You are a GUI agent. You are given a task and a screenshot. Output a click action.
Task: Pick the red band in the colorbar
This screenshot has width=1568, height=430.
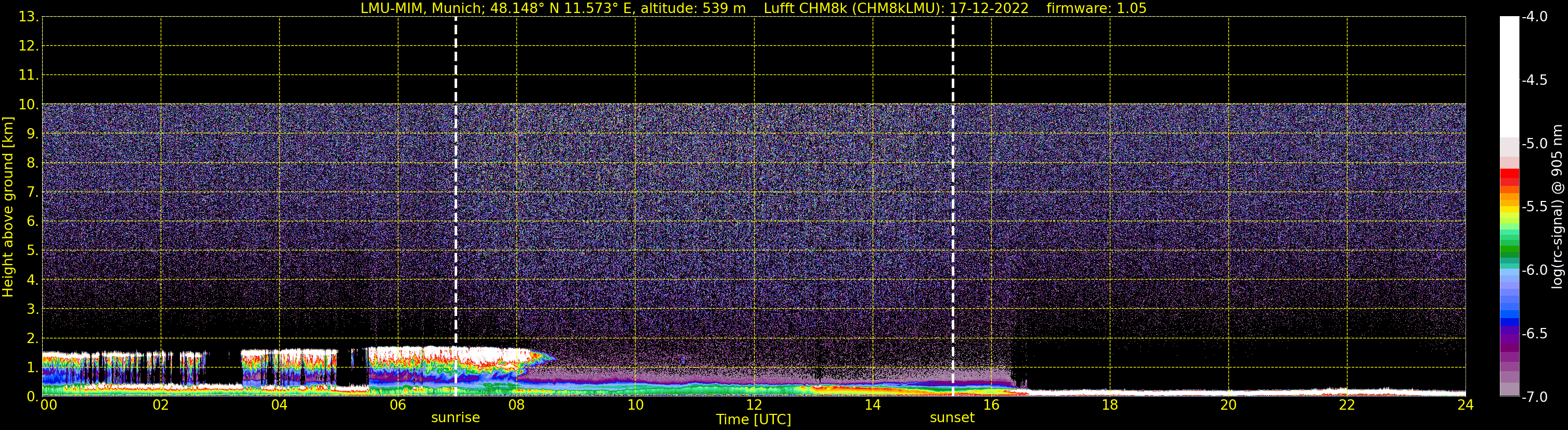(x=1509, y=176)
